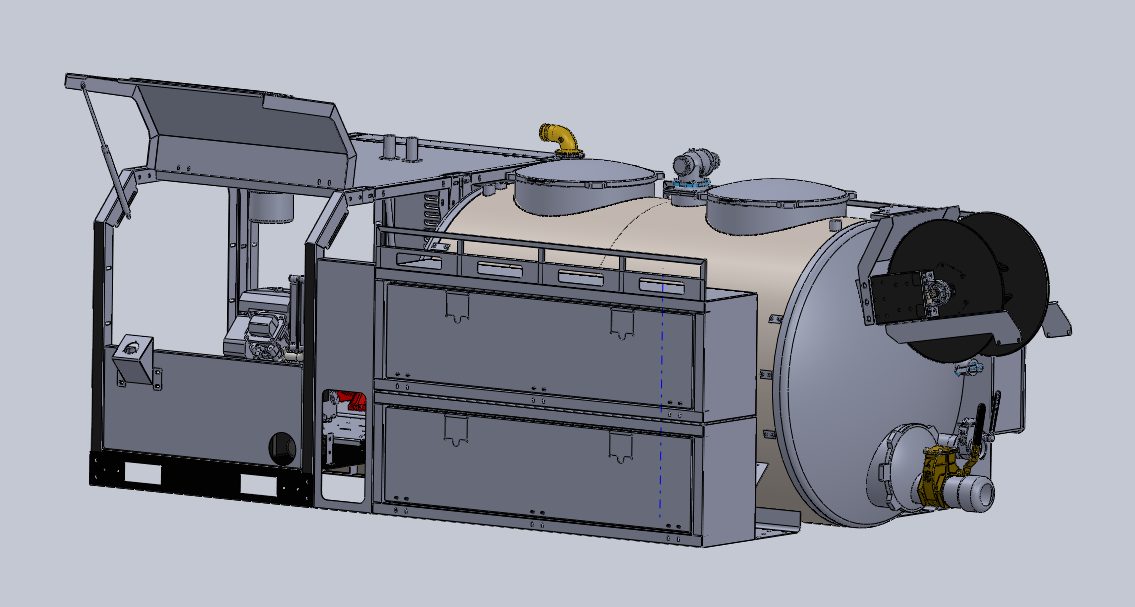Click the yellow elbow pipe atop the tank
This screenshot has height=607, width=1135.
pyautogui.click(x=560, y=137)
